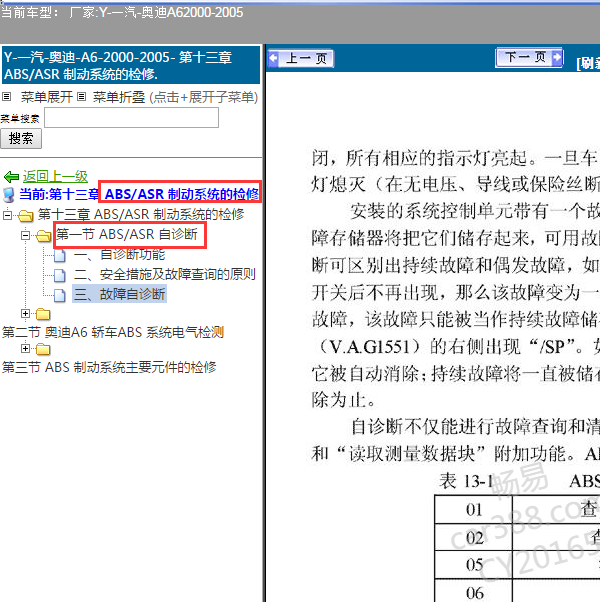This screenshot has height=602, width=600.
Task: Click the page icon of 二、安全措施及故障查询的原则
Action: point(60,275)
